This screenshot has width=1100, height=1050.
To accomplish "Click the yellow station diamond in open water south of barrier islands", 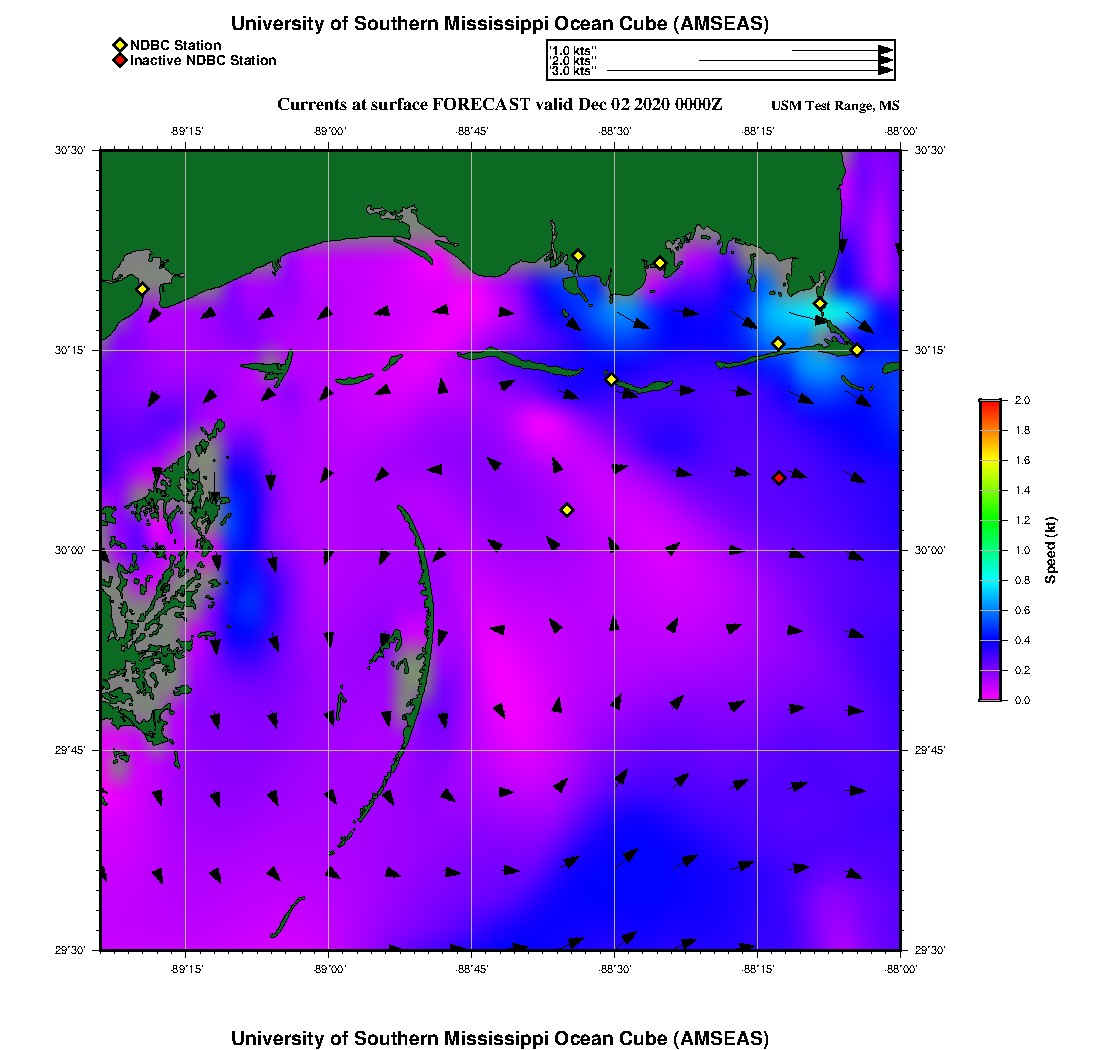I will tap(567, 510).
